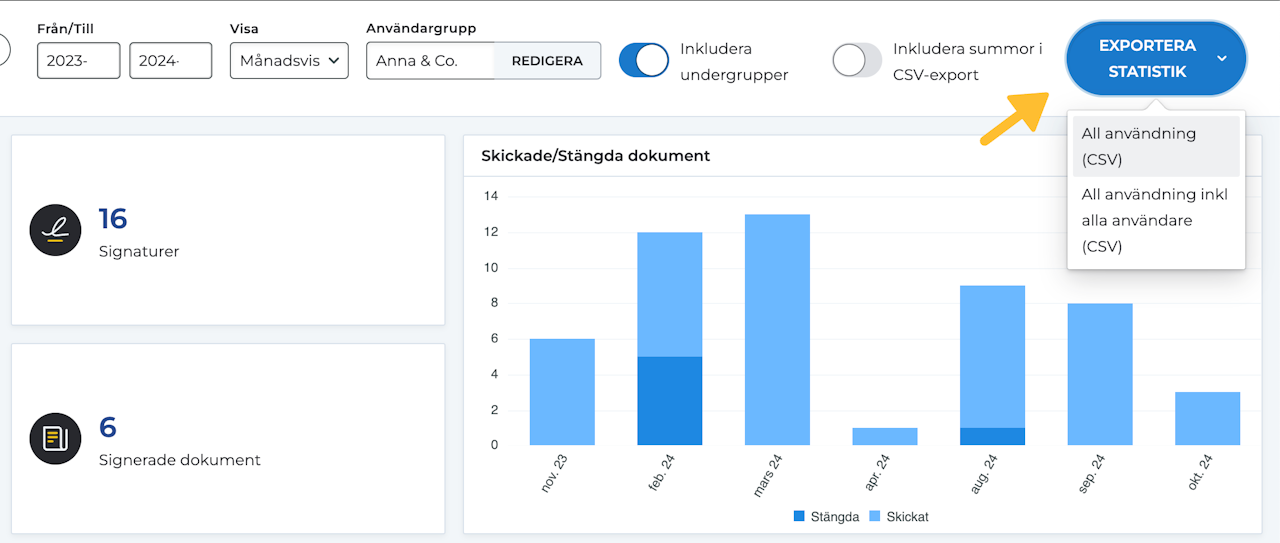Open the Visa Månadsvis dropdown

tap(289, 61)
